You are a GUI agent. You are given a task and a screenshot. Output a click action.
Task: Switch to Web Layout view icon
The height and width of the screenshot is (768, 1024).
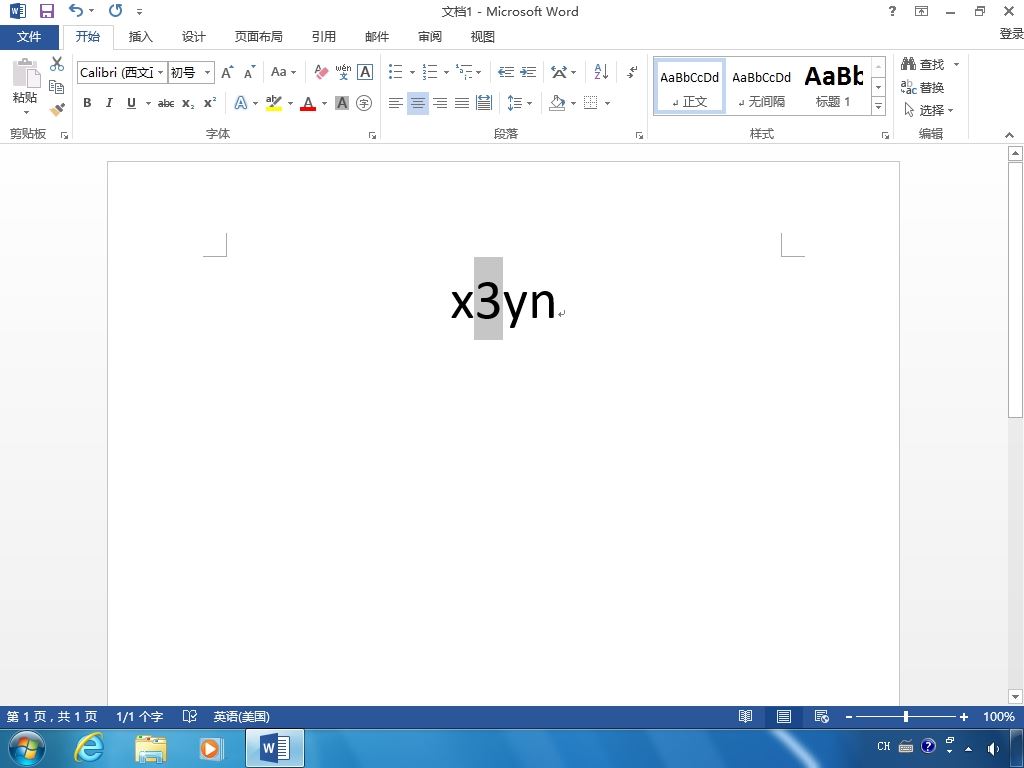coord(822,716)
